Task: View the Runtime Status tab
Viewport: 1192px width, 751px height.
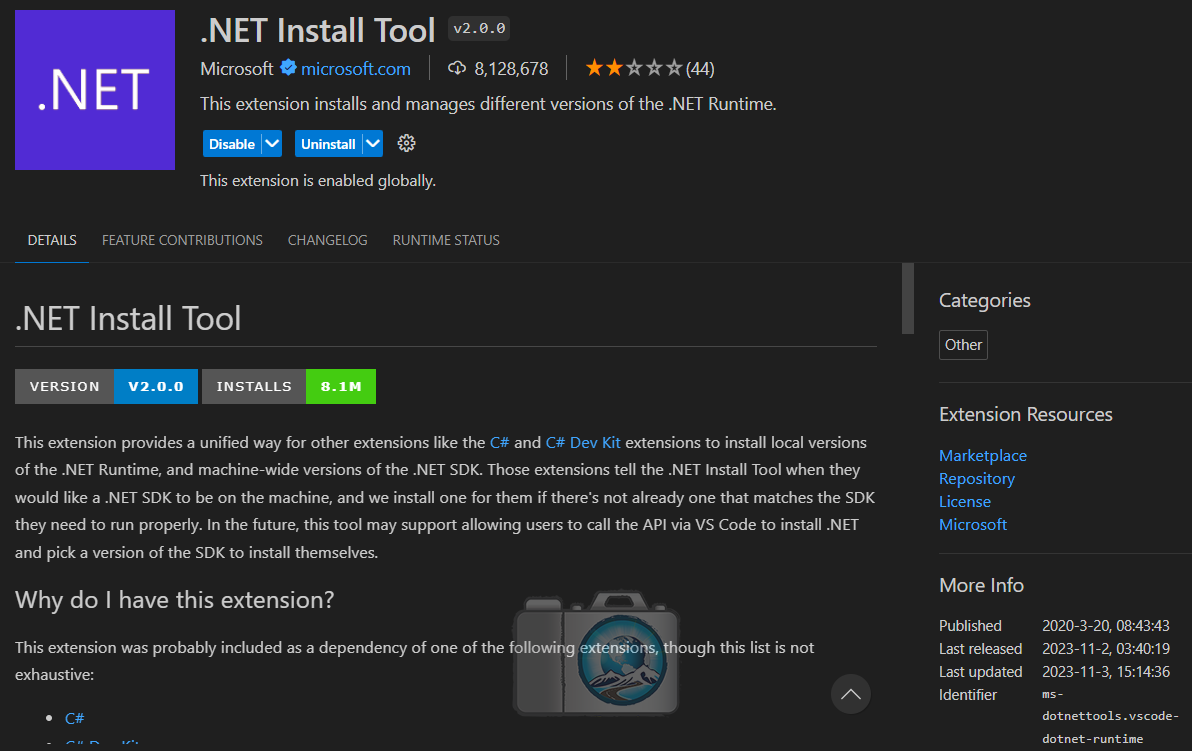Action: point(446,240)
